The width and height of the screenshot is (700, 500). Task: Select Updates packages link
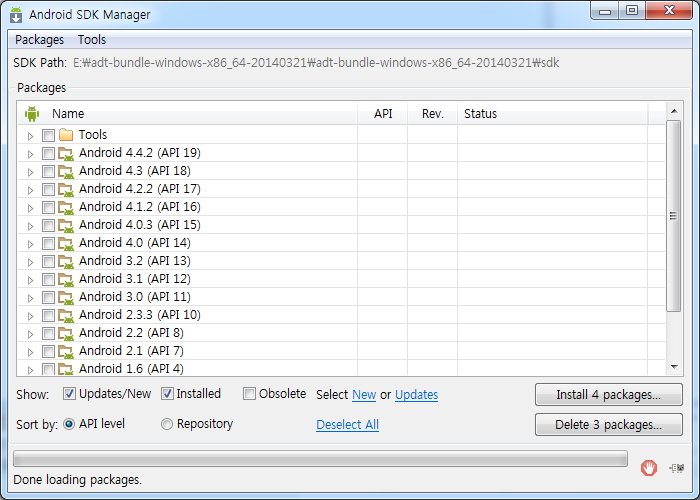[x=417, y=395]
